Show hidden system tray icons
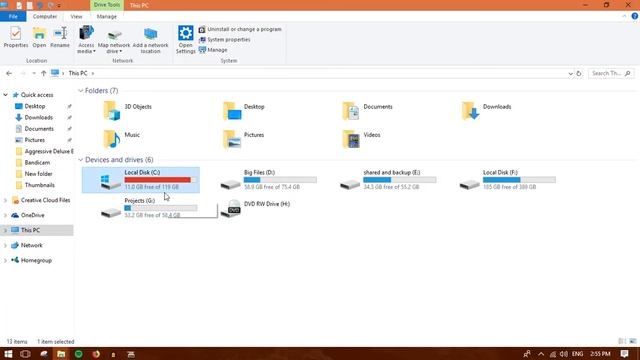 click(541, 354)
